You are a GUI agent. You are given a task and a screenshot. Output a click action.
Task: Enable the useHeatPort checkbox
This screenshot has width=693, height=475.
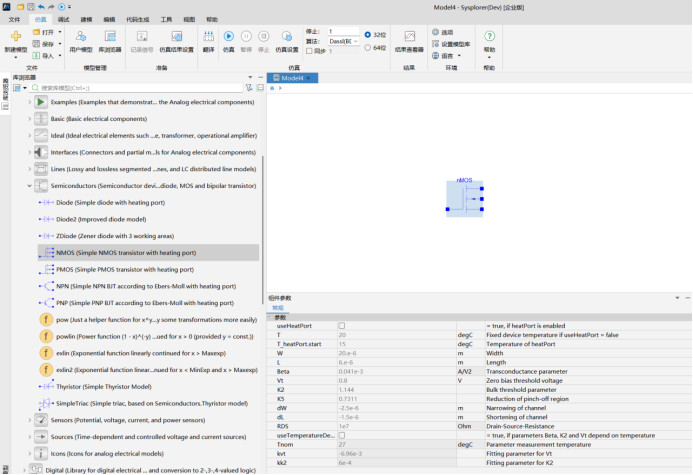[342, 326]
